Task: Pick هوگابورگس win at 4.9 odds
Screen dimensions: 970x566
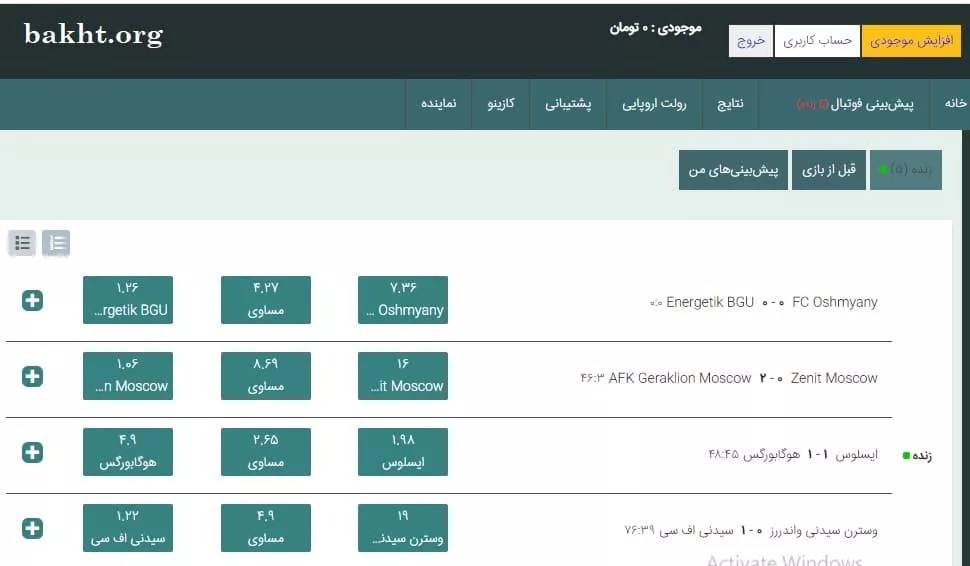Action: point(128,452)
